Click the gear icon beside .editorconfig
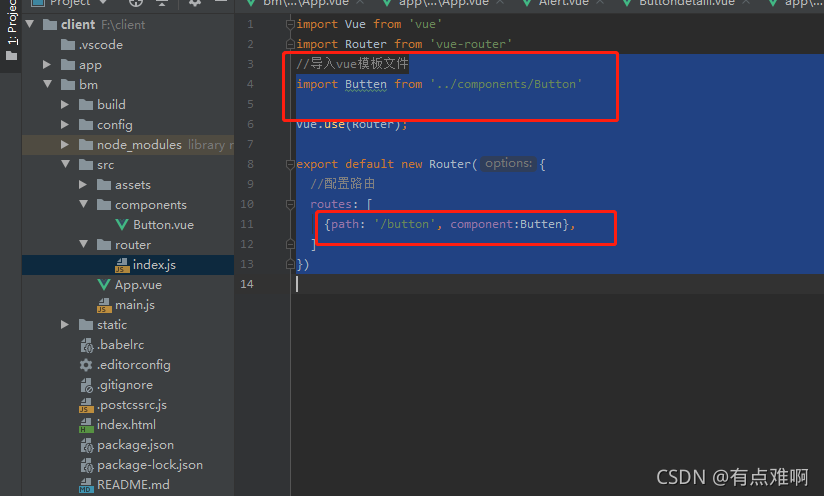Viewport: 824px width, 496px height. tap(86, 365)
